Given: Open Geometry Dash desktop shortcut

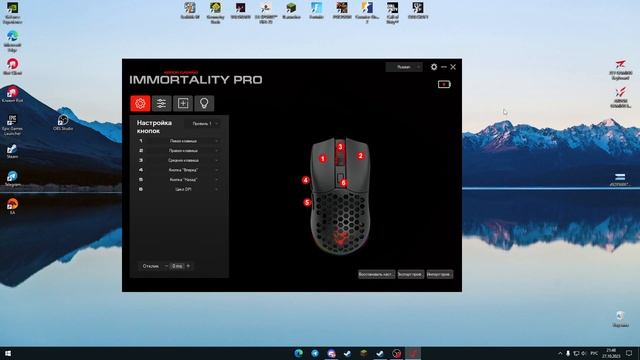Looking at the screenshot, I should (x=216, y=12).
